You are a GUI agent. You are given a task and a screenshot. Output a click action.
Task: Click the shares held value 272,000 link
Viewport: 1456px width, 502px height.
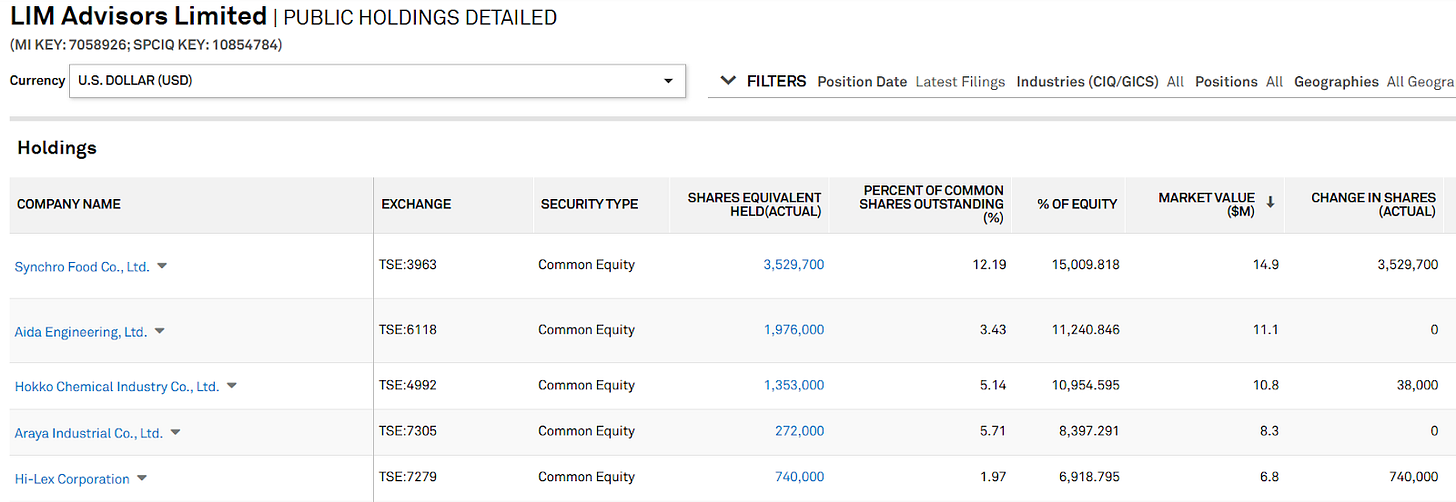click(x=800, y=431)
